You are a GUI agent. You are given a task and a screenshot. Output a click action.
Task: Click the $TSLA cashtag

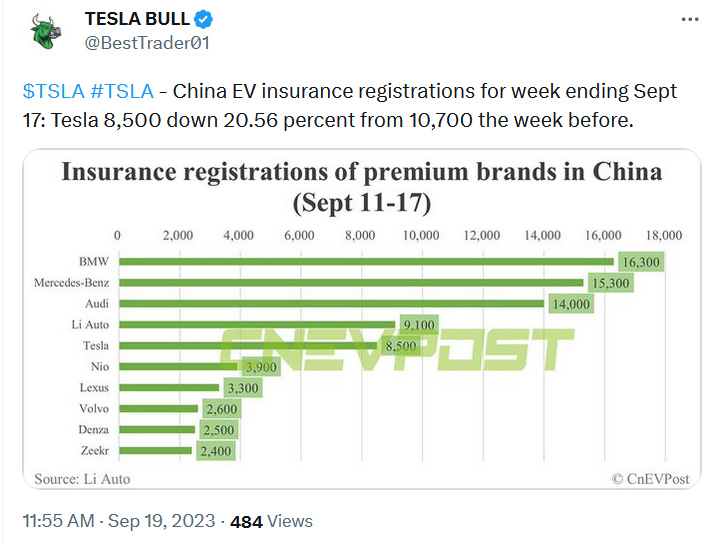coord(53,91)
